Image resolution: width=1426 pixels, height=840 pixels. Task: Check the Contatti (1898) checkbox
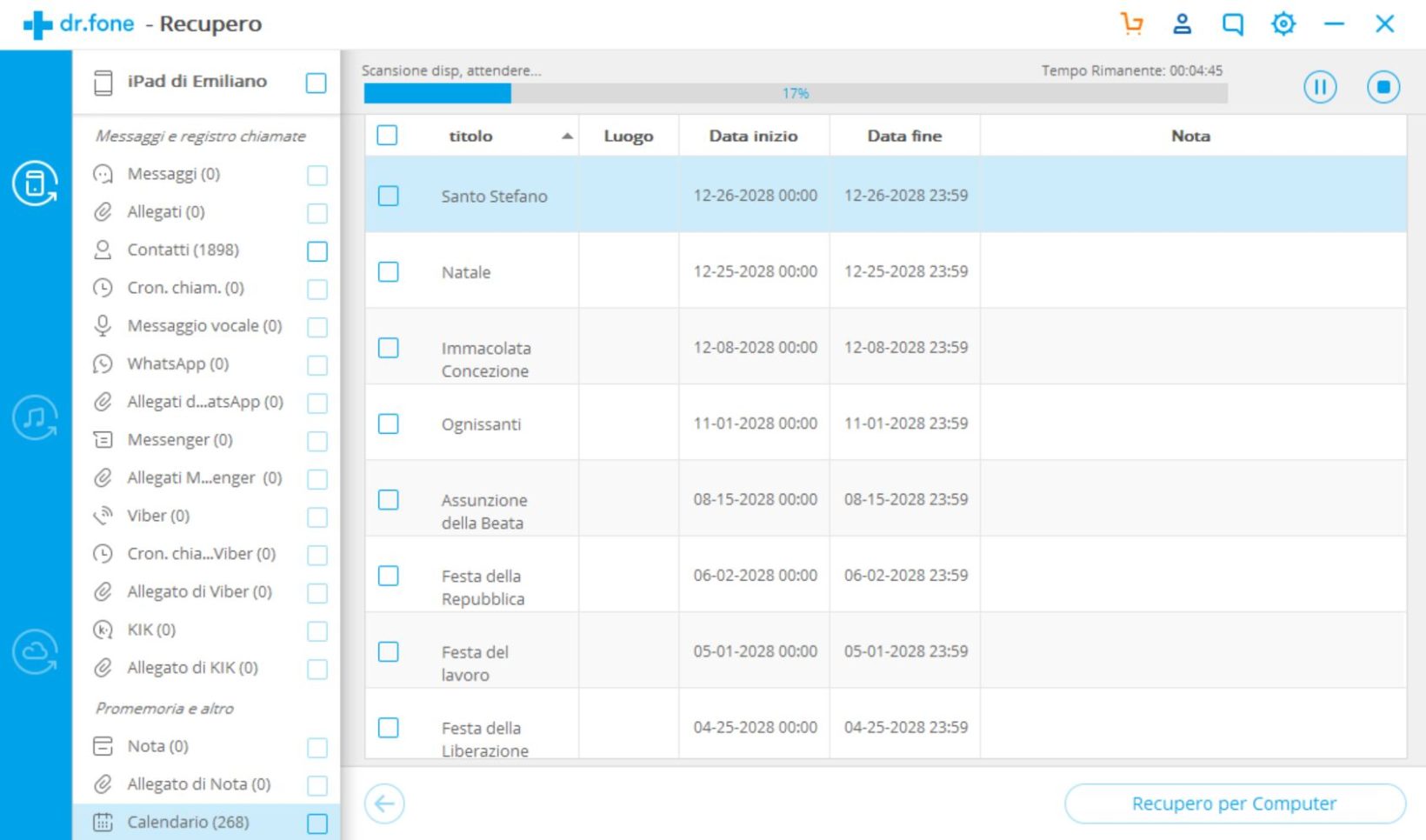pyautogui.click(x=317, y=251)
